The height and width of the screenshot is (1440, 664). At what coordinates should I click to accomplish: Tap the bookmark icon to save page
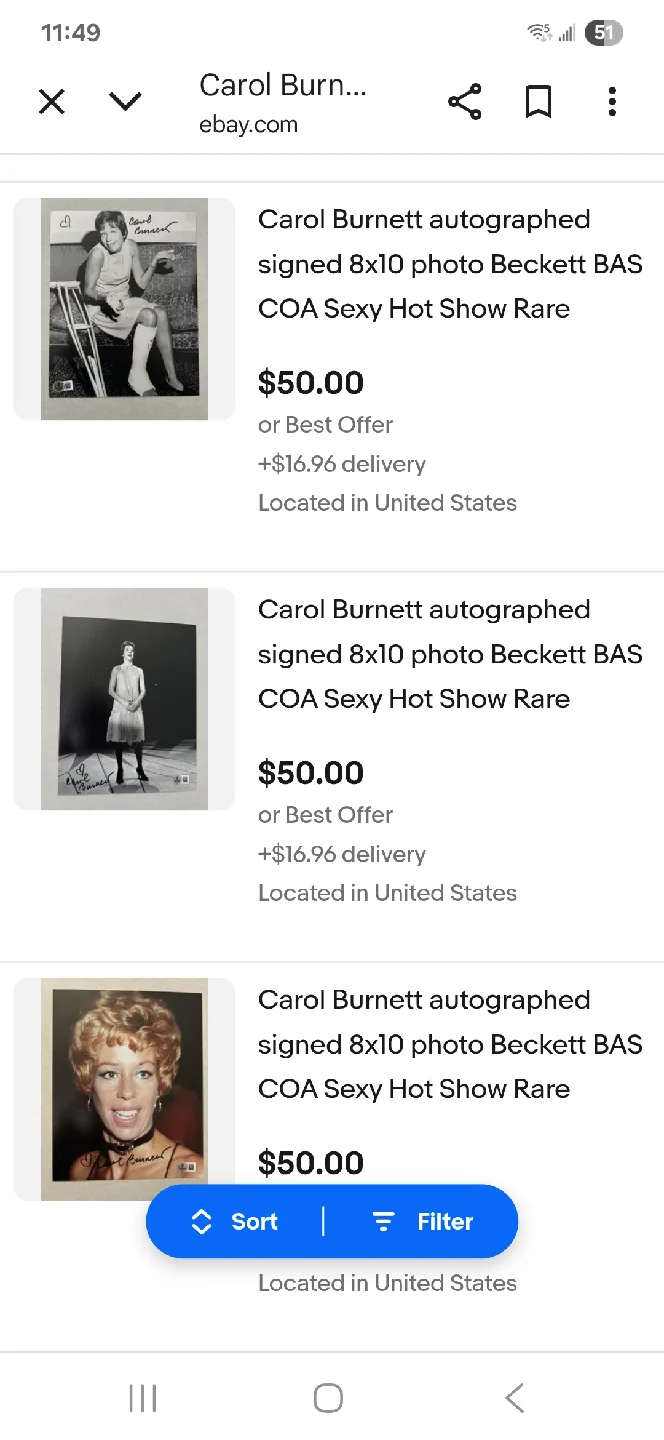coord(538,101)
